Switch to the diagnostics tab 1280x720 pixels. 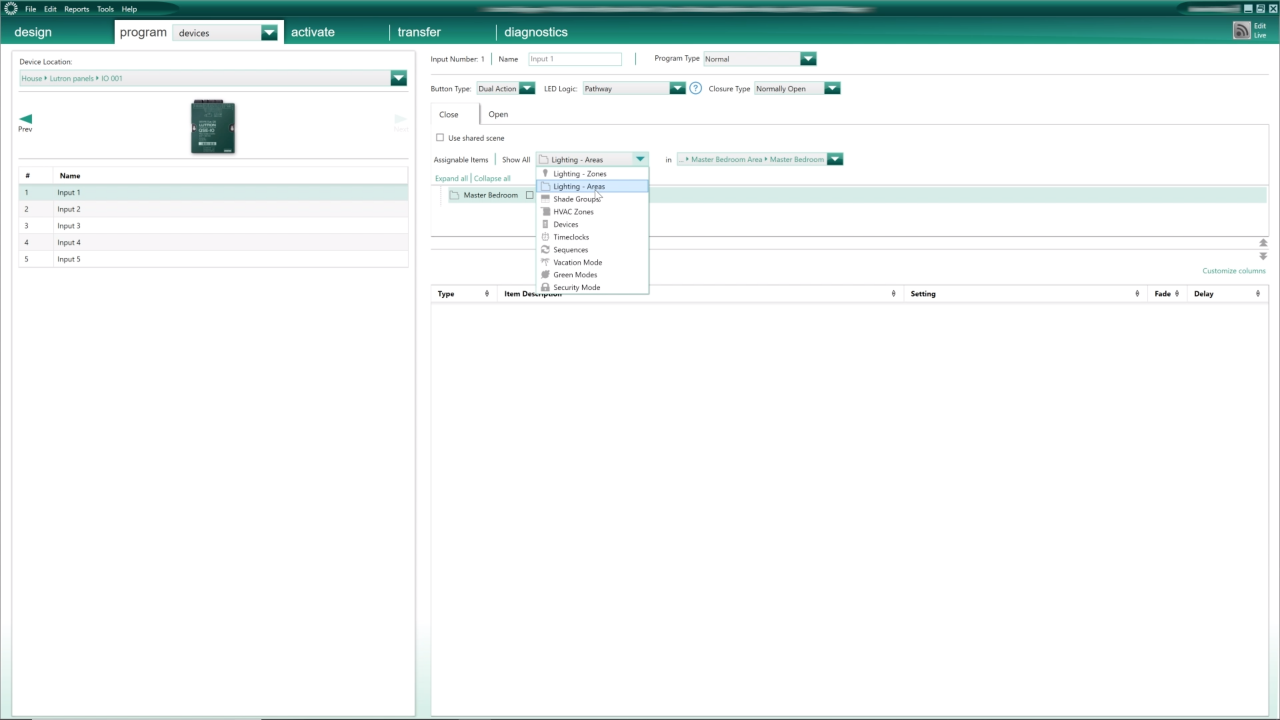[536, 32]
